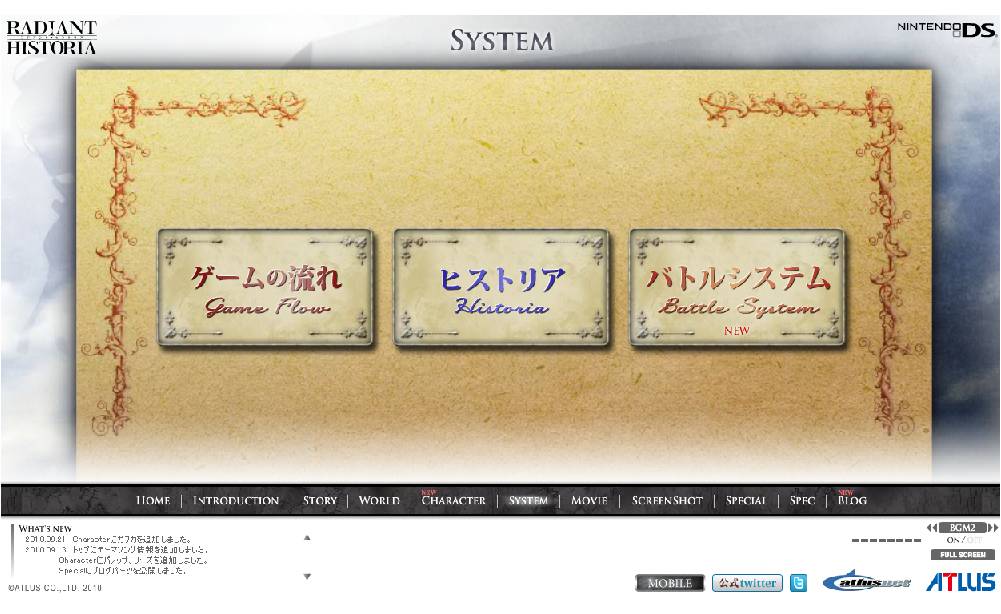Open the Spec page

(x=802, y=500)
